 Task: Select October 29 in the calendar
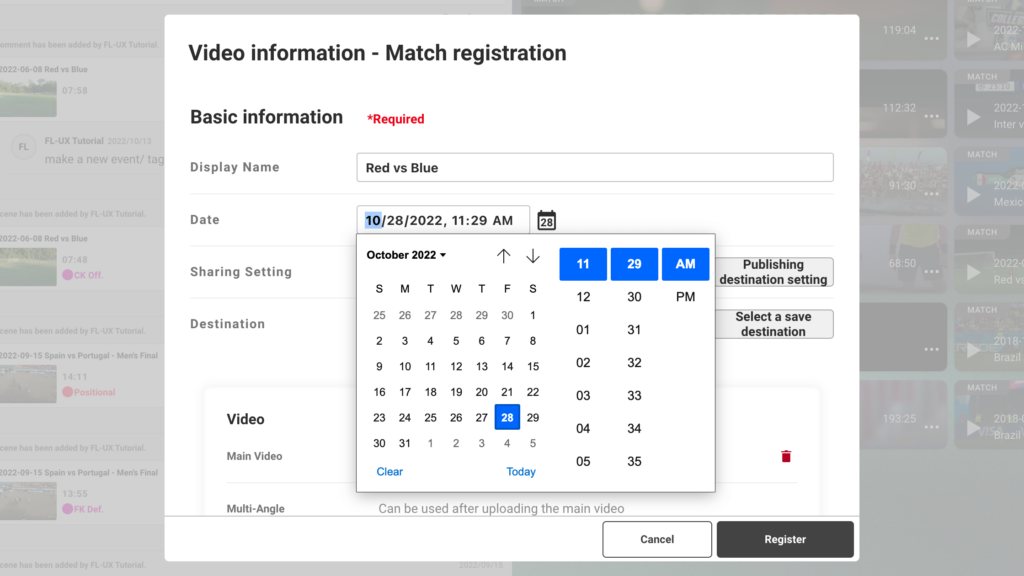pyautogui.click(x=533, y=417)
